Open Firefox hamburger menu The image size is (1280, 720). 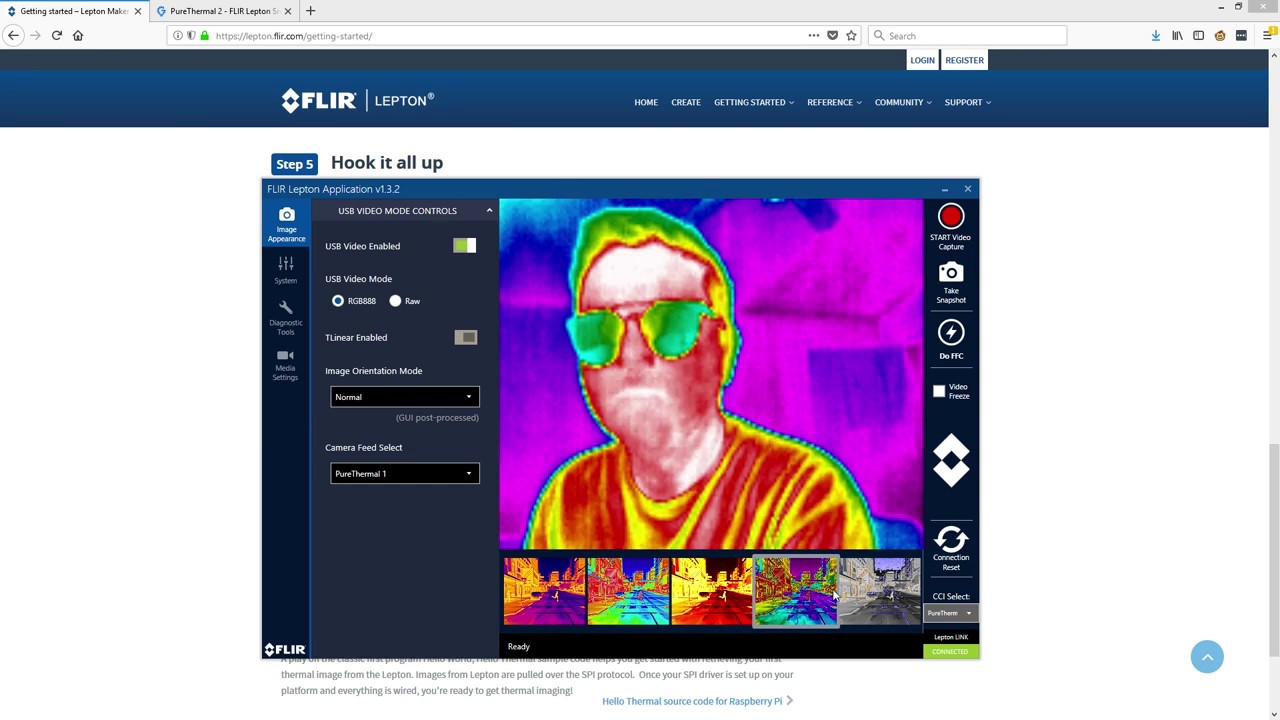tap(1268, 35)
